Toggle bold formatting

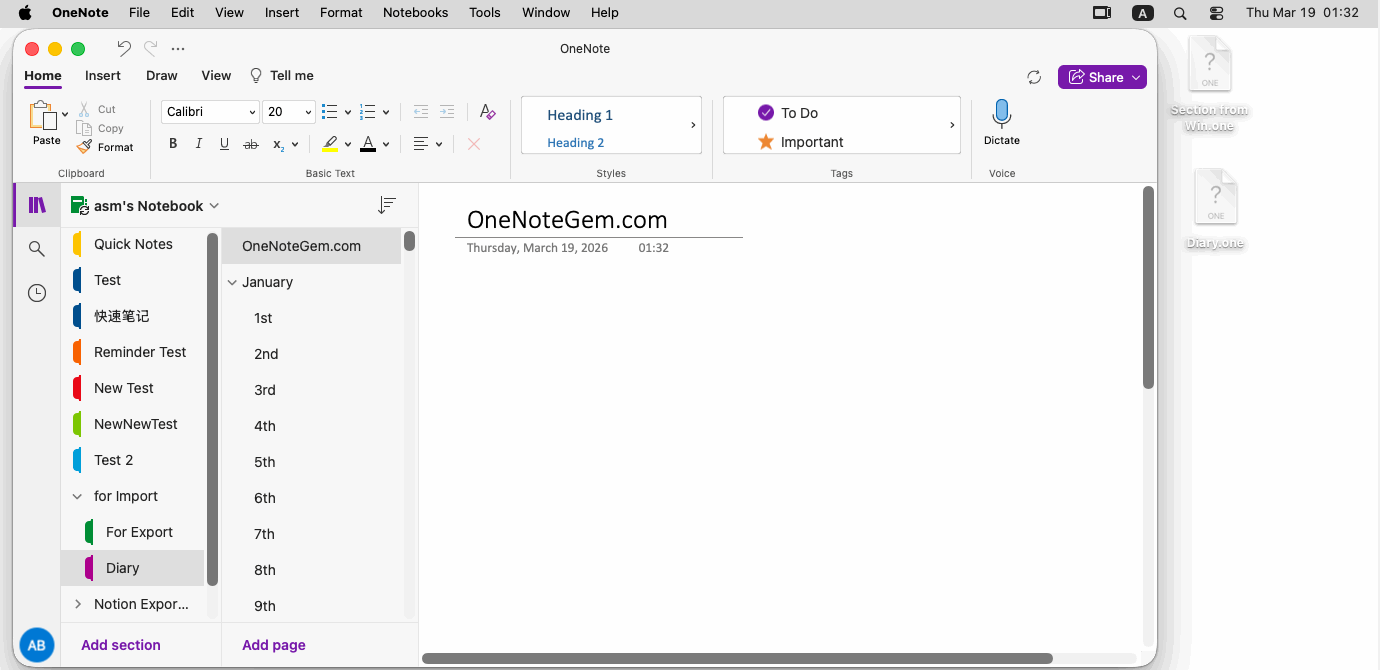173,144
